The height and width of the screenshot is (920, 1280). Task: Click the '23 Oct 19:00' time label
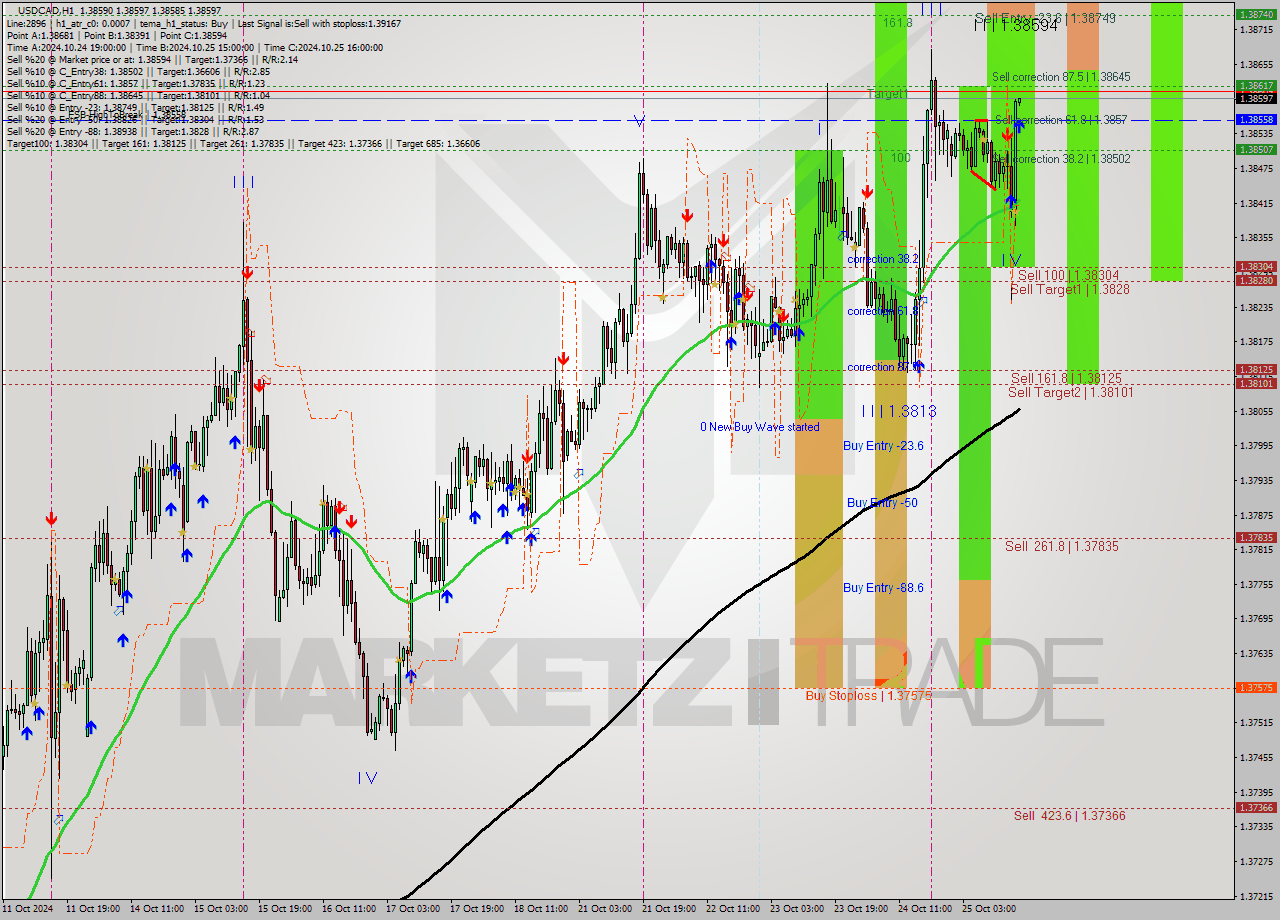pos(861,909)
